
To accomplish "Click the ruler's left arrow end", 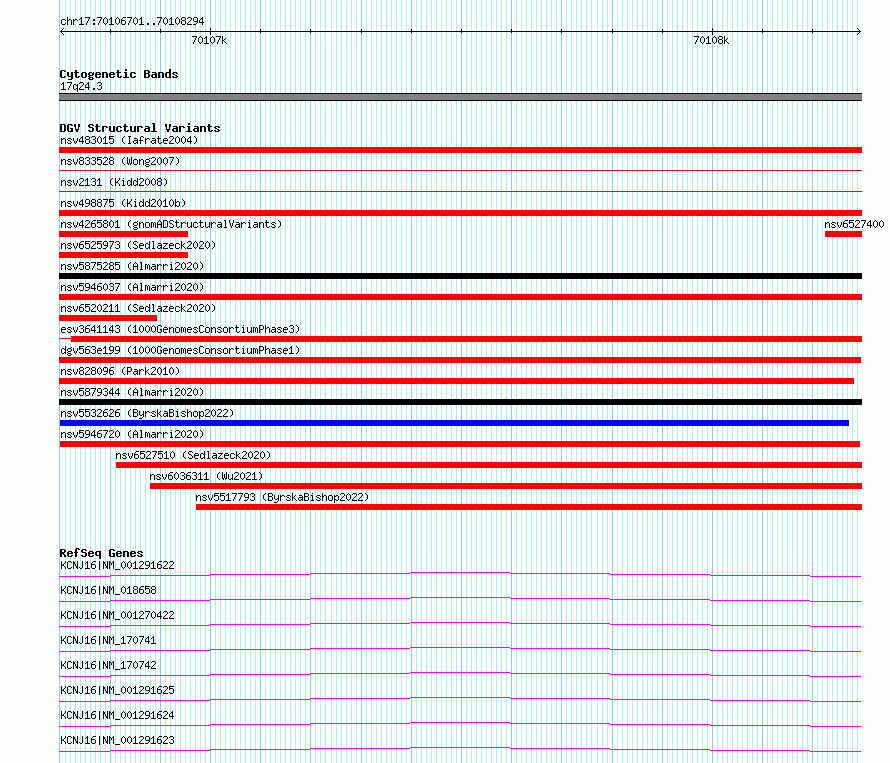I will [x=62, y=31].
